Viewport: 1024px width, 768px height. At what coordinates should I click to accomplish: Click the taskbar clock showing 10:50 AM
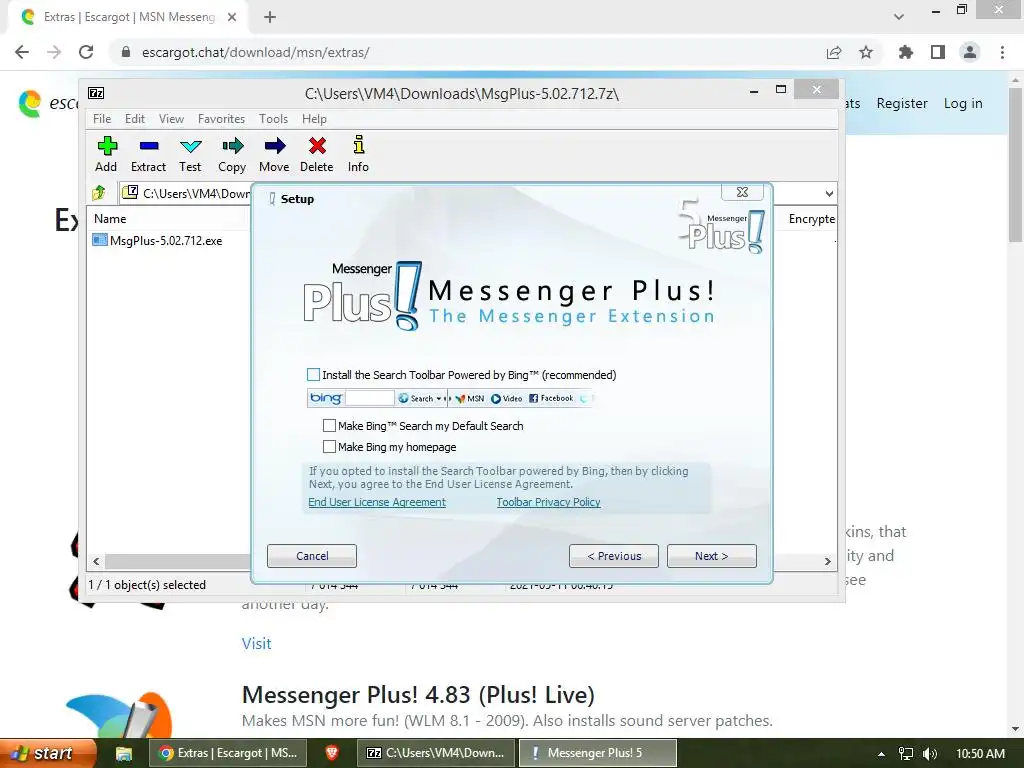pyautogui.click(x=980, y=754)
